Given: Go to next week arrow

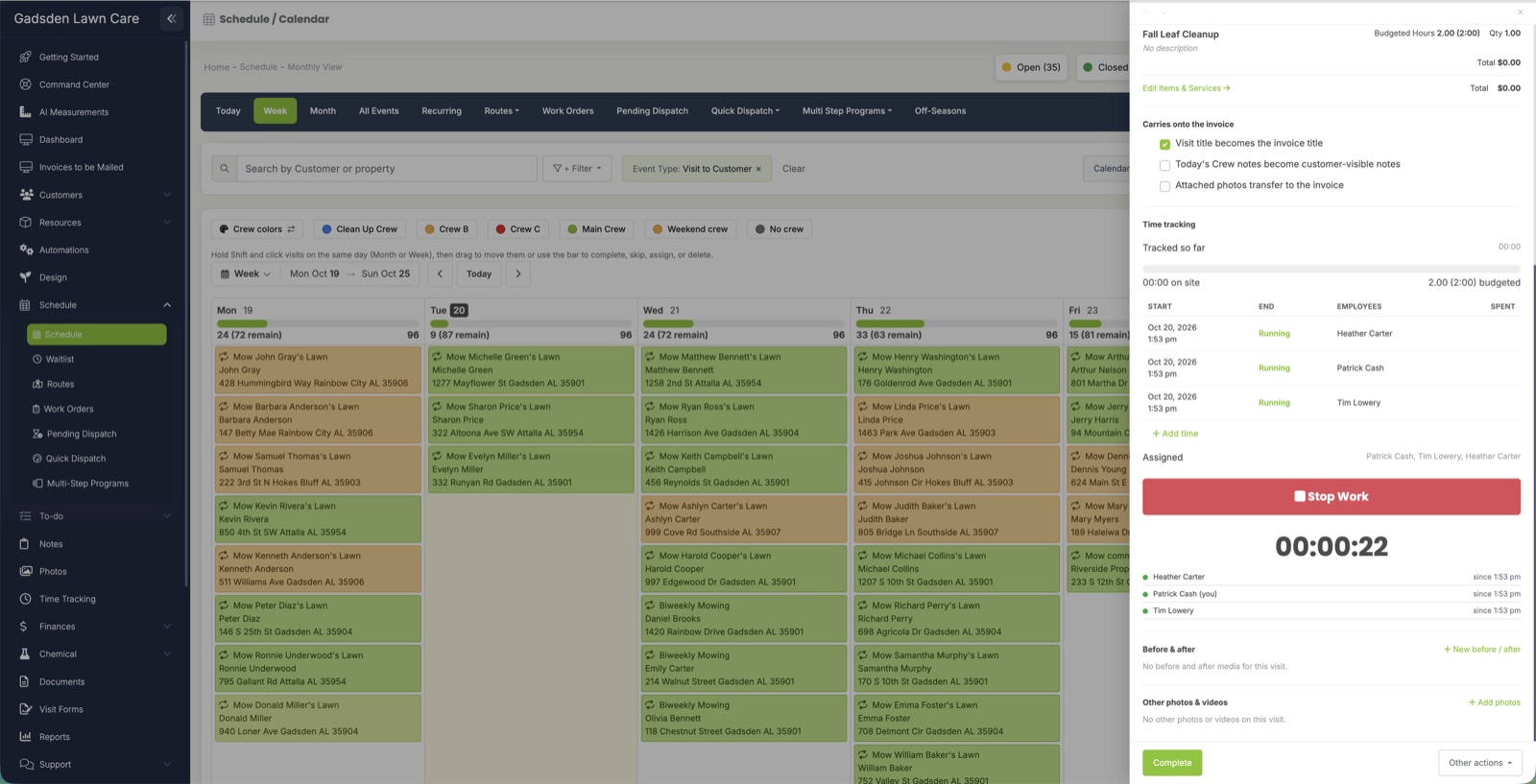Looking at the screenshot, I should (x=518, y=273).
